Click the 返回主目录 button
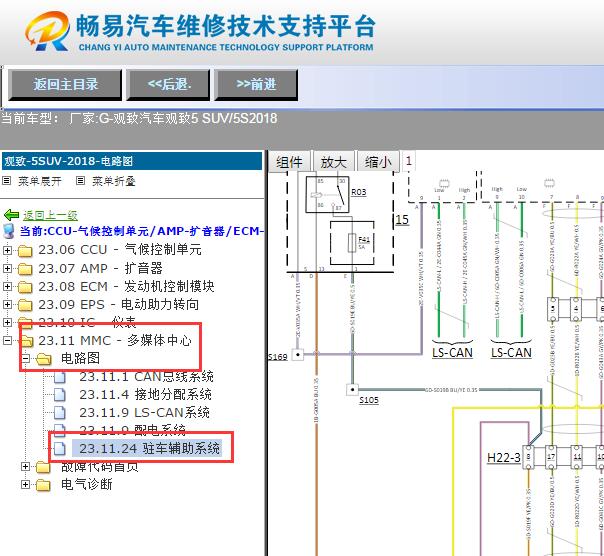The width and height of the screenshot is (604, 556). [x=65, y=85]
